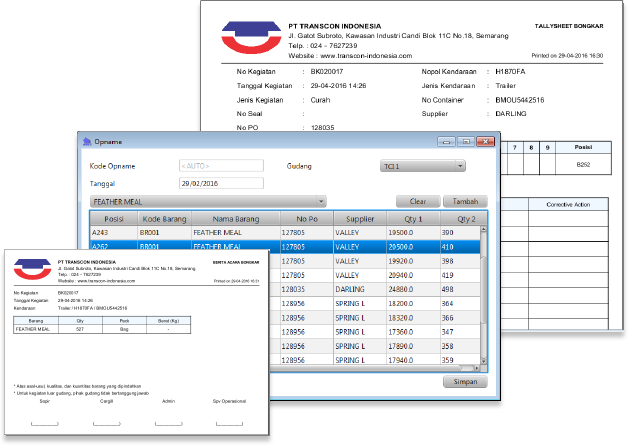Screen dimensions: 628x445
Task: Click the Corrective Action column header
Action: (568, 204)
